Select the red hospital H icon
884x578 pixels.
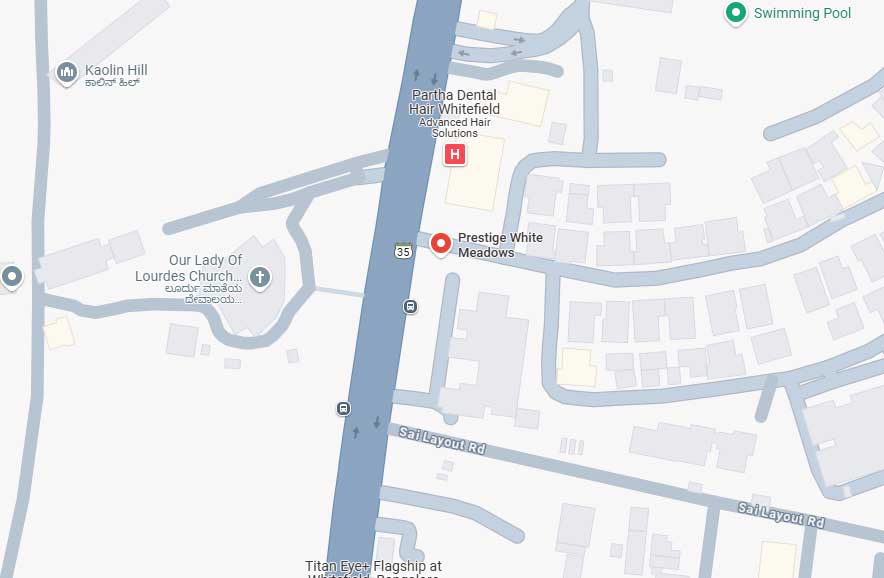click(x=455, y=154)
